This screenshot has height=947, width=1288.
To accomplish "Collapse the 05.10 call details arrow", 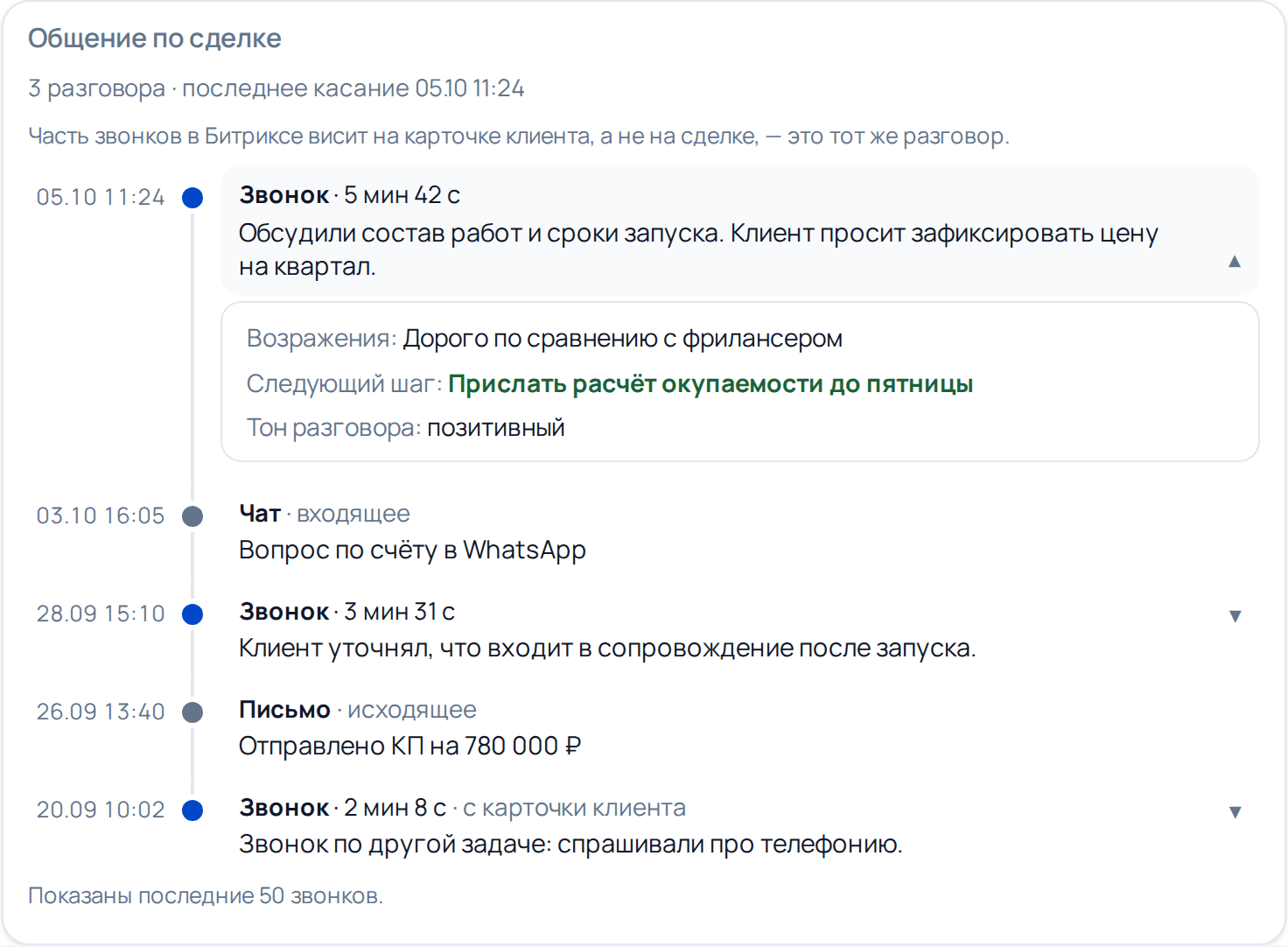I will (1235, 261).
